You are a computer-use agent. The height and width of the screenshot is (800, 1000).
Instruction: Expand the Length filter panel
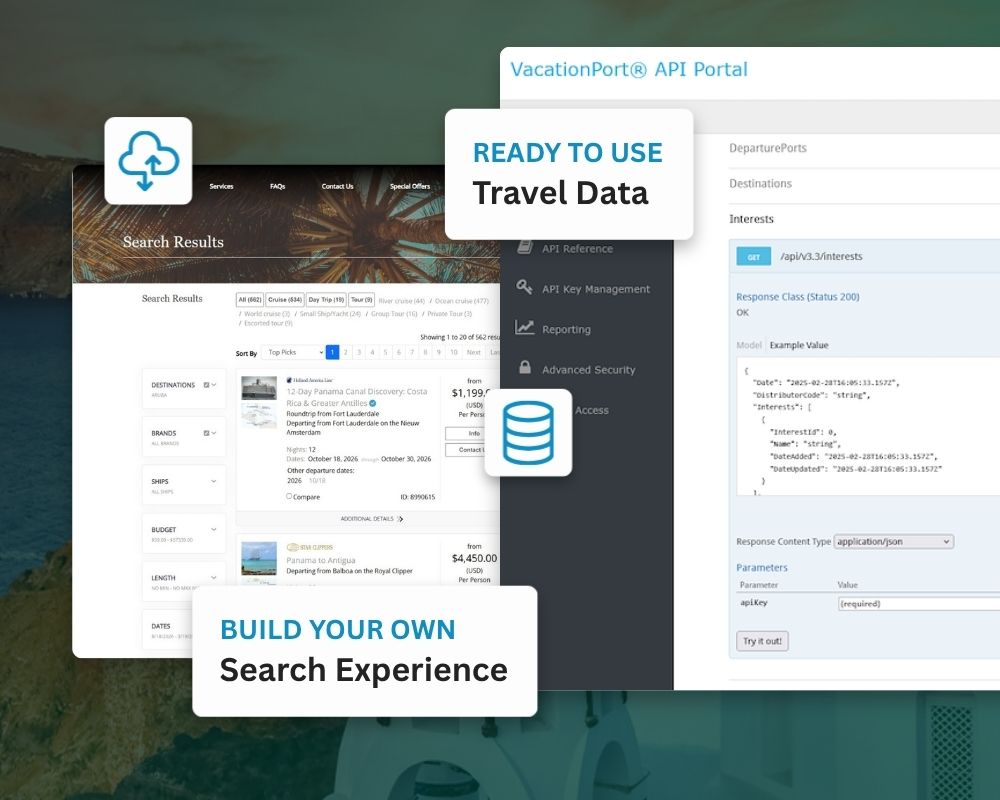(184, 582)
